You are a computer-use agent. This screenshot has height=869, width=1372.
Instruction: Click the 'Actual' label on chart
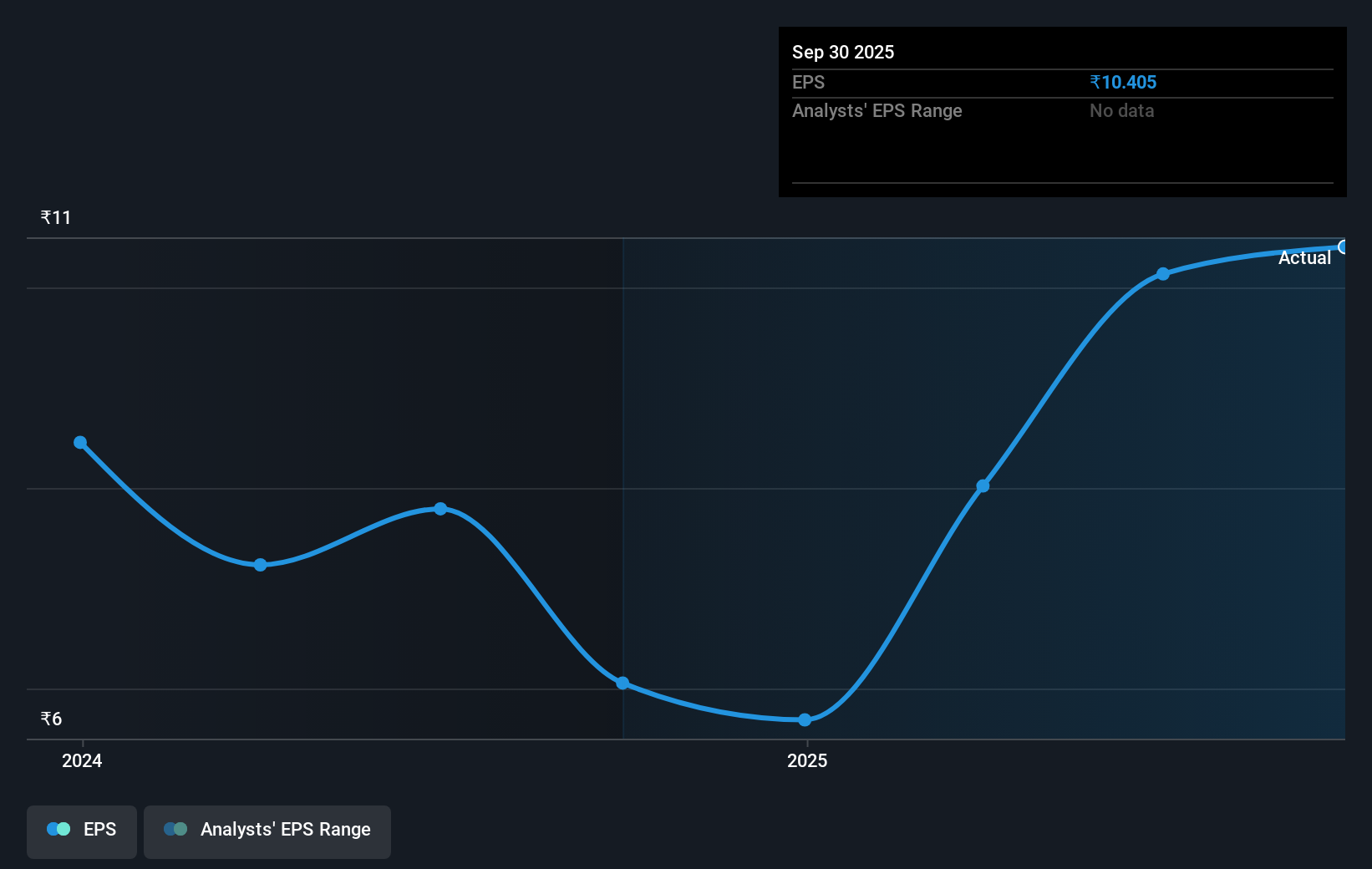(x=1304, y=257)
